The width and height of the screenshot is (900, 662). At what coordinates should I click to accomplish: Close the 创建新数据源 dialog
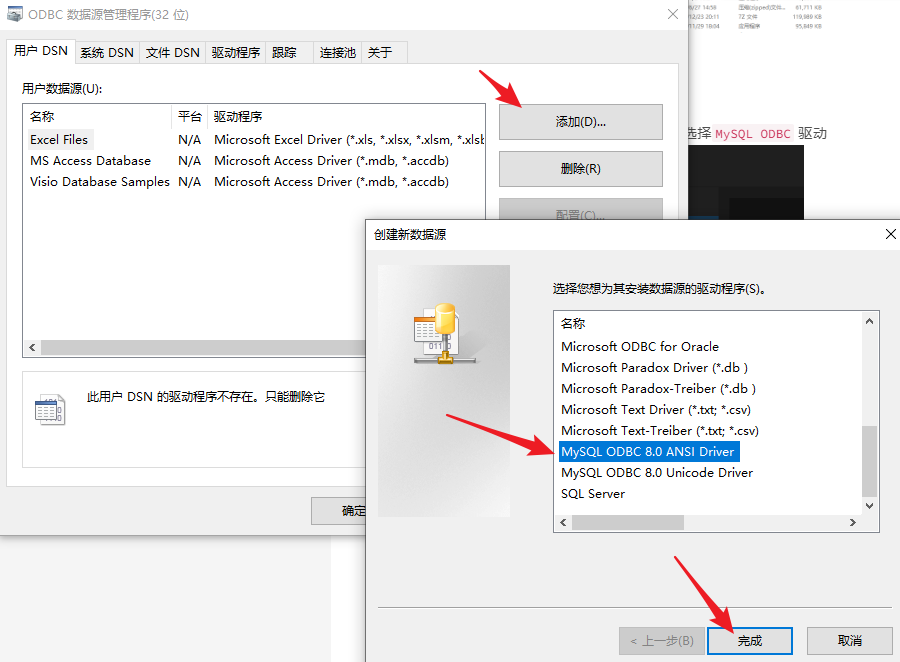890,234
